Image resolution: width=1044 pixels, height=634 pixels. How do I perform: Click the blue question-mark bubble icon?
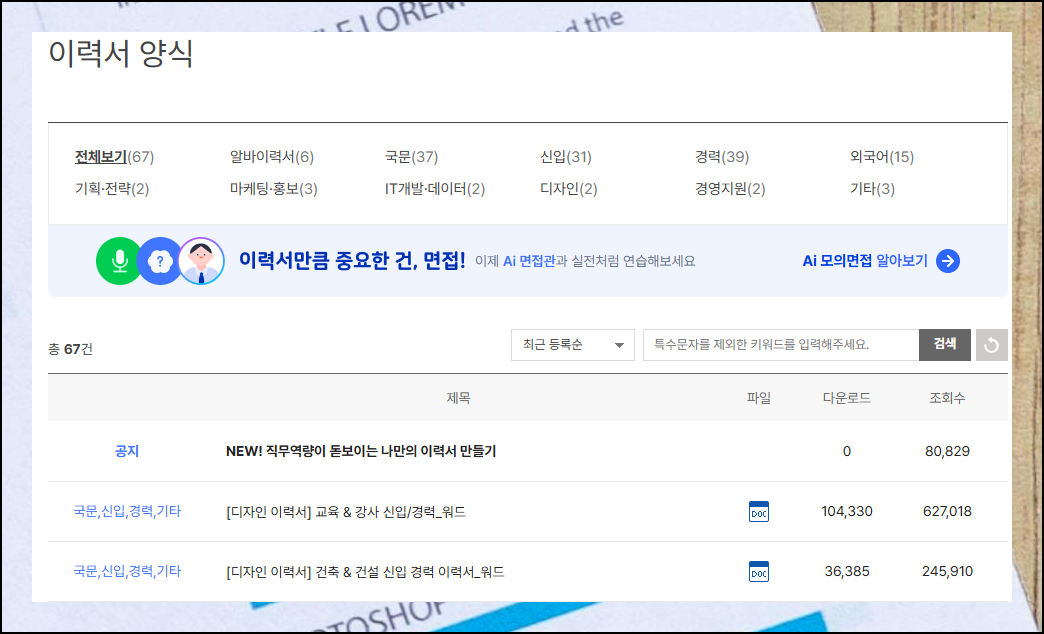click(160, 261)
